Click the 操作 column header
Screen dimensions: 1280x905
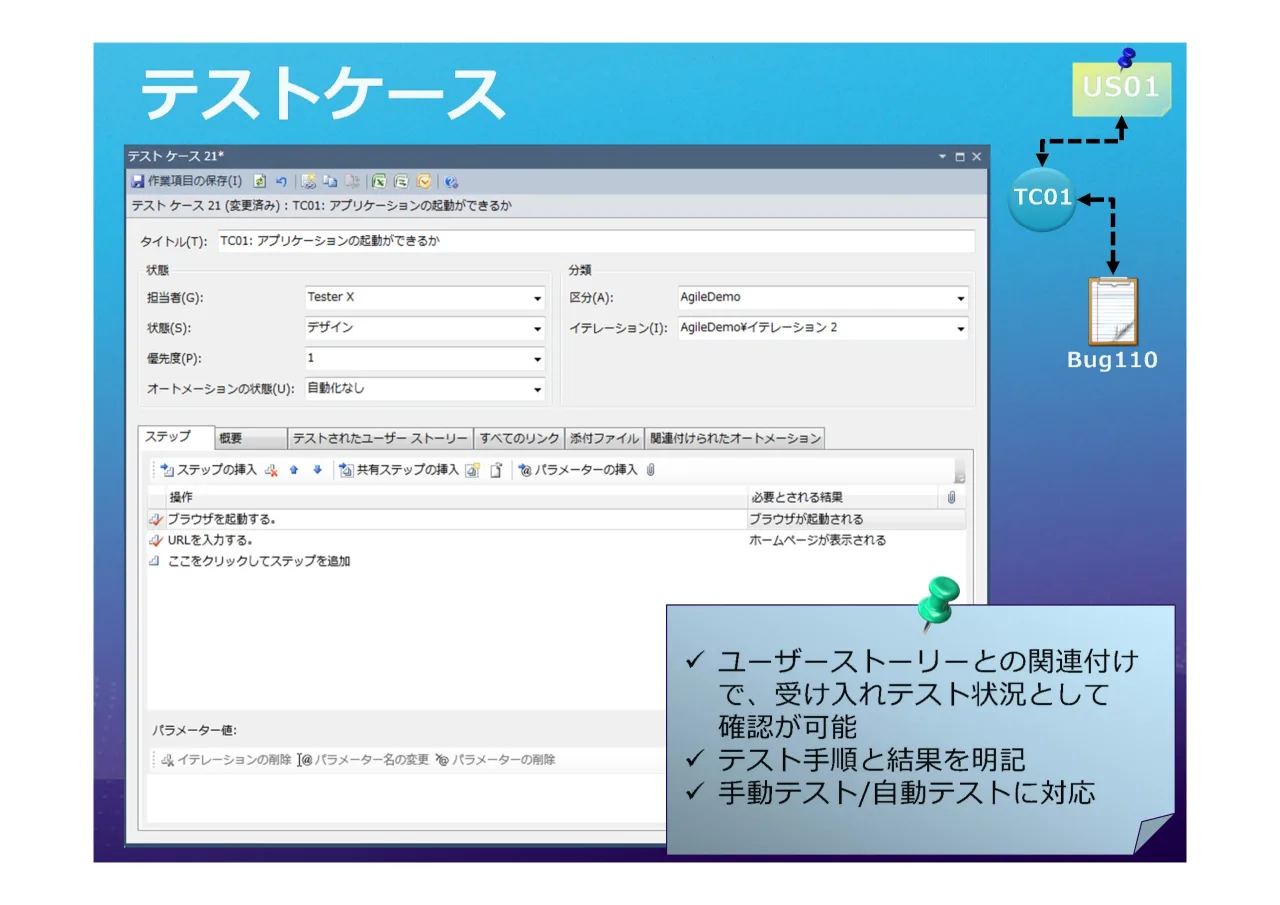point(455,497)
